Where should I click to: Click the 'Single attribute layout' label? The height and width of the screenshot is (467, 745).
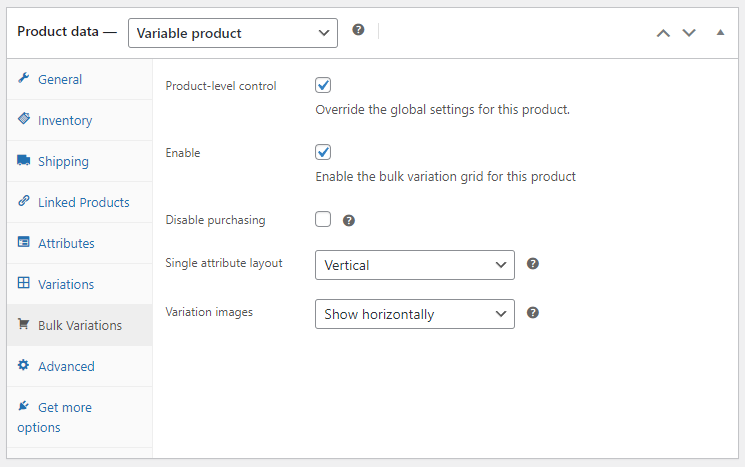click(x=224, y=263)
